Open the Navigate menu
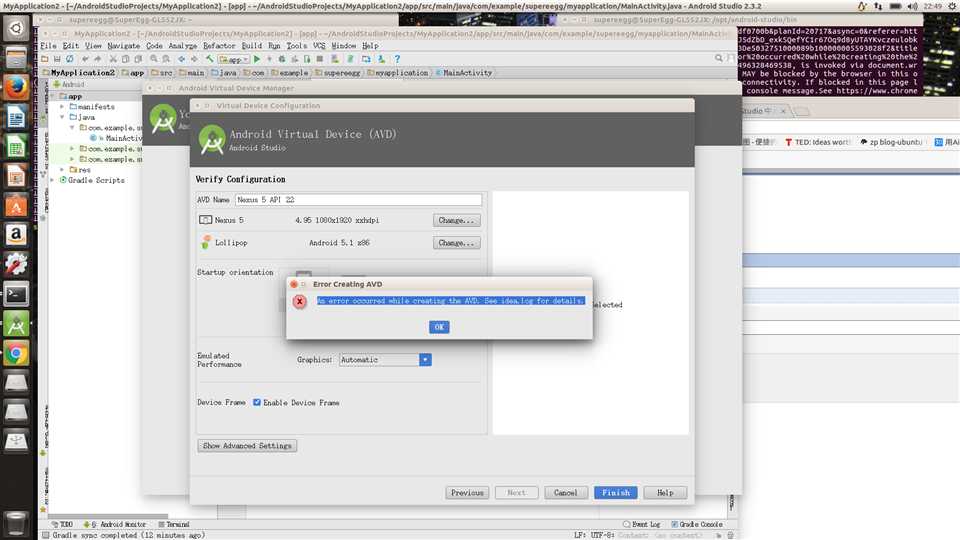This screenshot has width=960, height=540. pos(123,46)
